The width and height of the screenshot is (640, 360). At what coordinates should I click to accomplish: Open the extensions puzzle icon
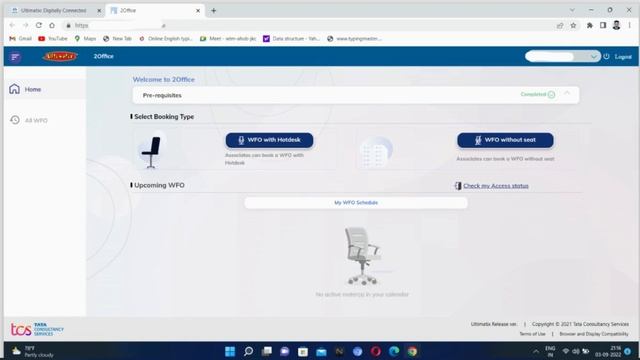pos(590,25)
